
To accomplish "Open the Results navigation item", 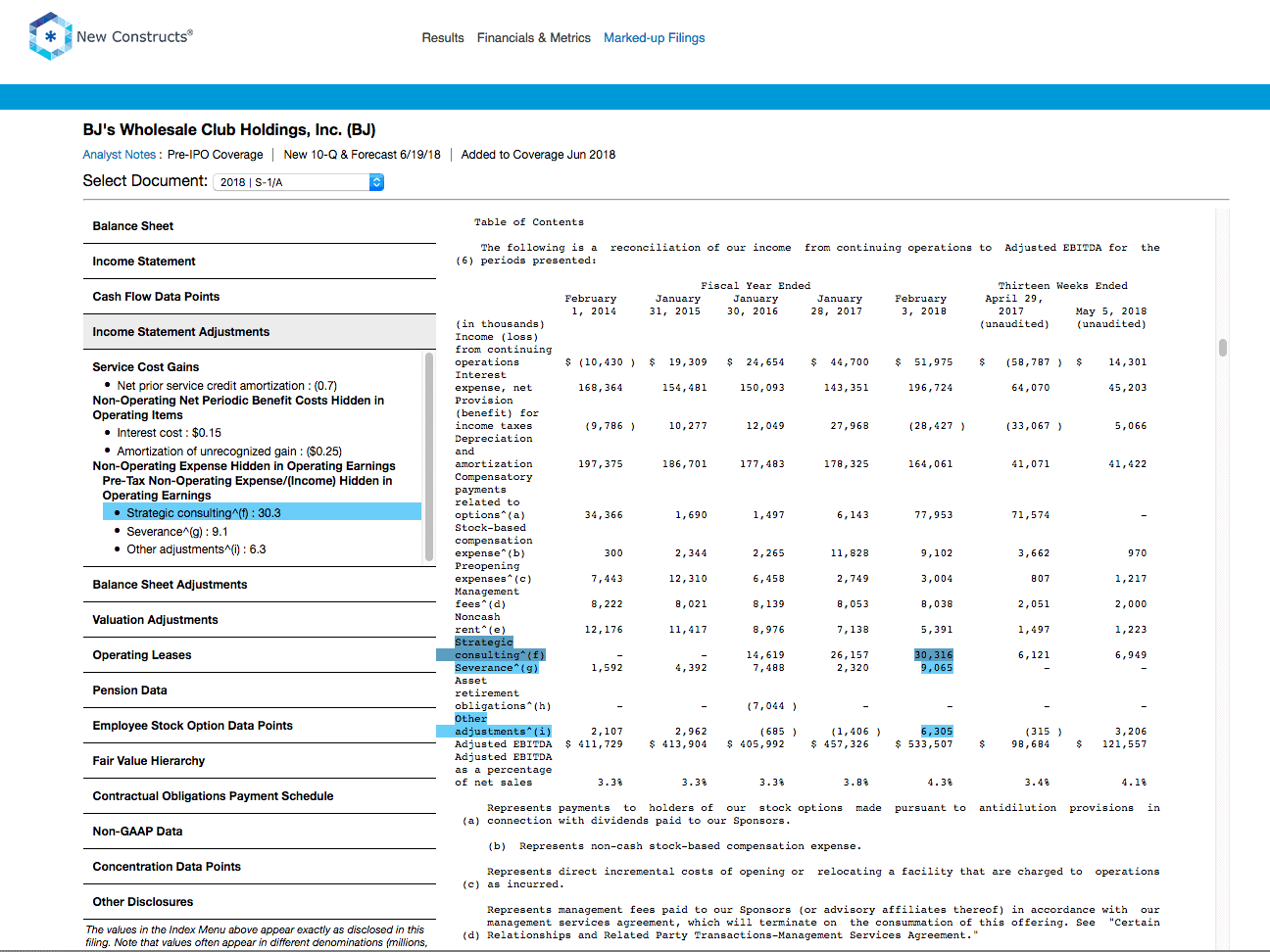I will (x=443, y=38).
